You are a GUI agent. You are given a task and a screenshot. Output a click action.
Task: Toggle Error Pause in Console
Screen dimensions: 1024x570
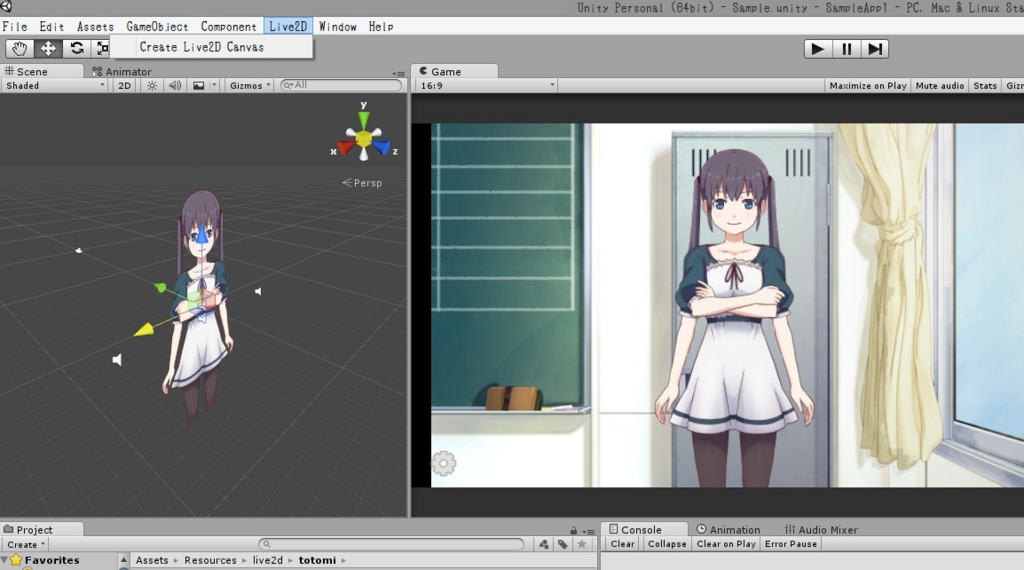click(x=790, y=544)
